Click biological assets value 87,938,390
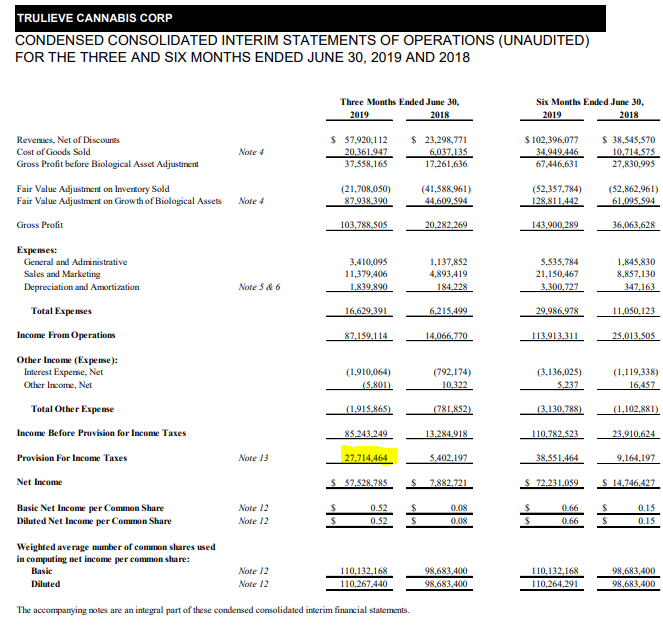 tap(366, 201)
